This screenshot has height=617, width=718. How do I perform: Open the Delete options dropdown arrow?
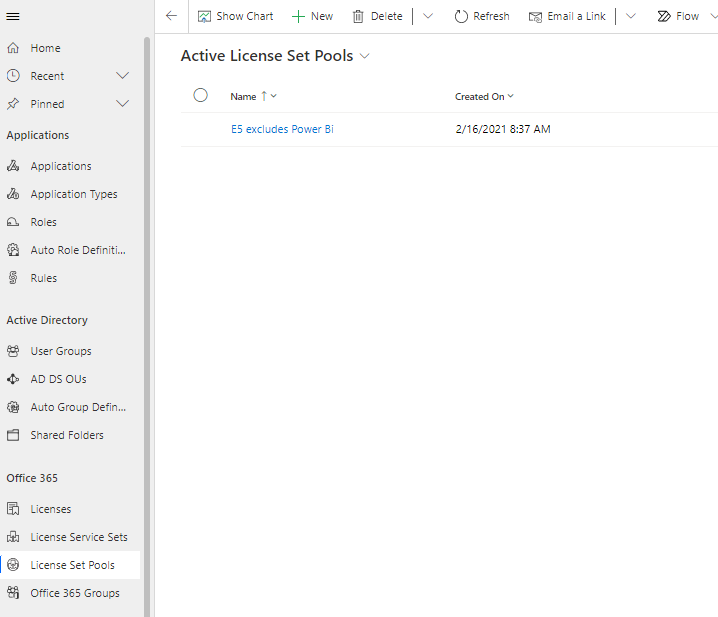(x=428, y=16)
